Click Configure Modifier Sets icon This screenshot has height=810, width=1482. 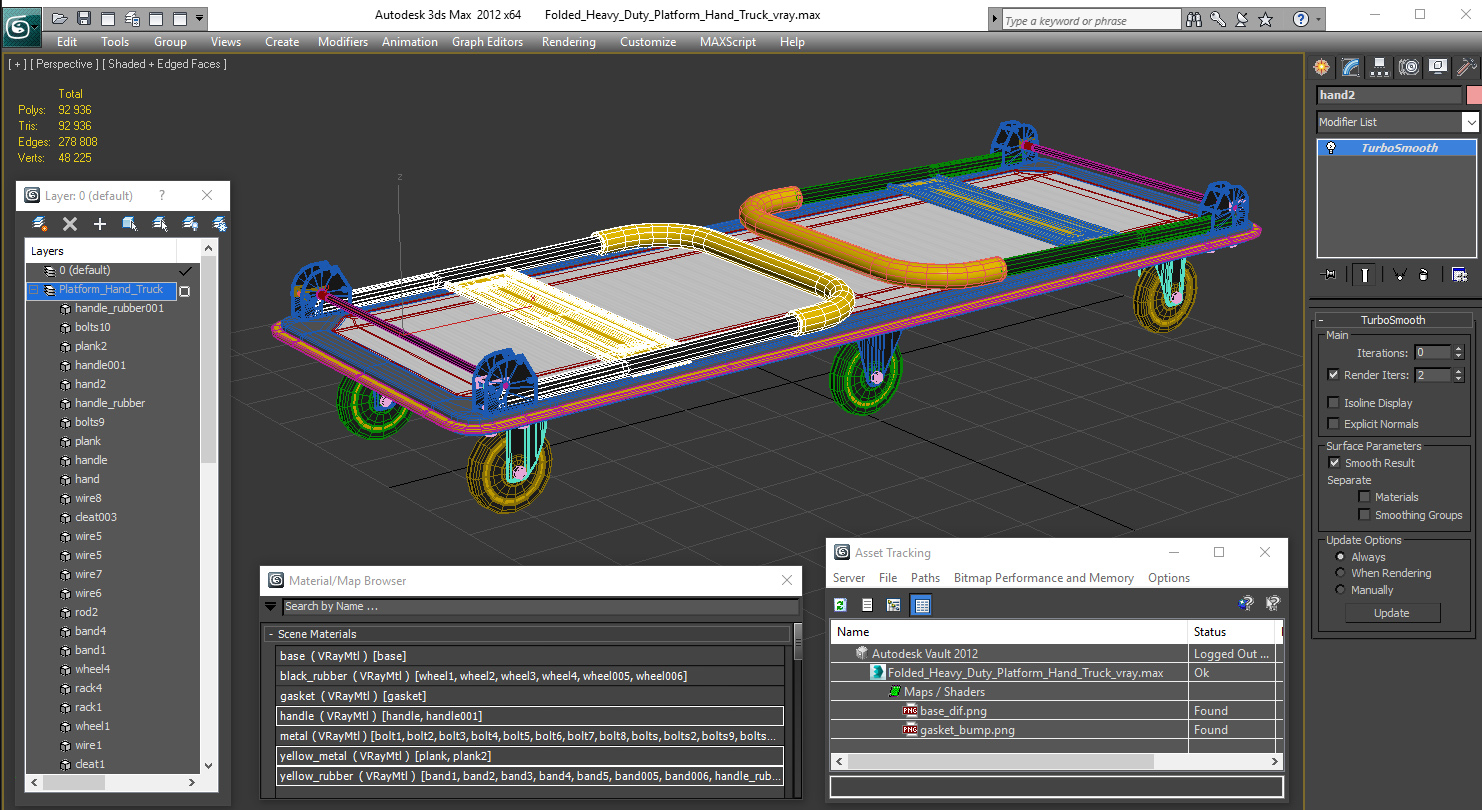click(x=1459, y=274)
